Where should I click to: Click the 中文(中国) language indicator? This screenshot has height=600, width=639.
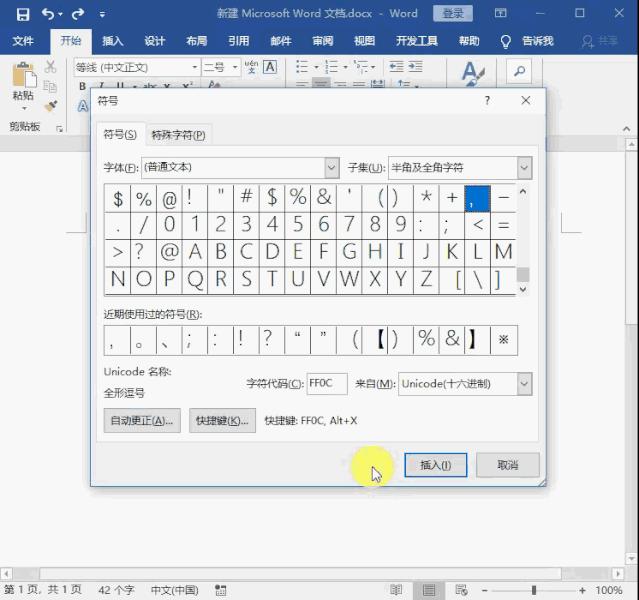click(174, 590)
